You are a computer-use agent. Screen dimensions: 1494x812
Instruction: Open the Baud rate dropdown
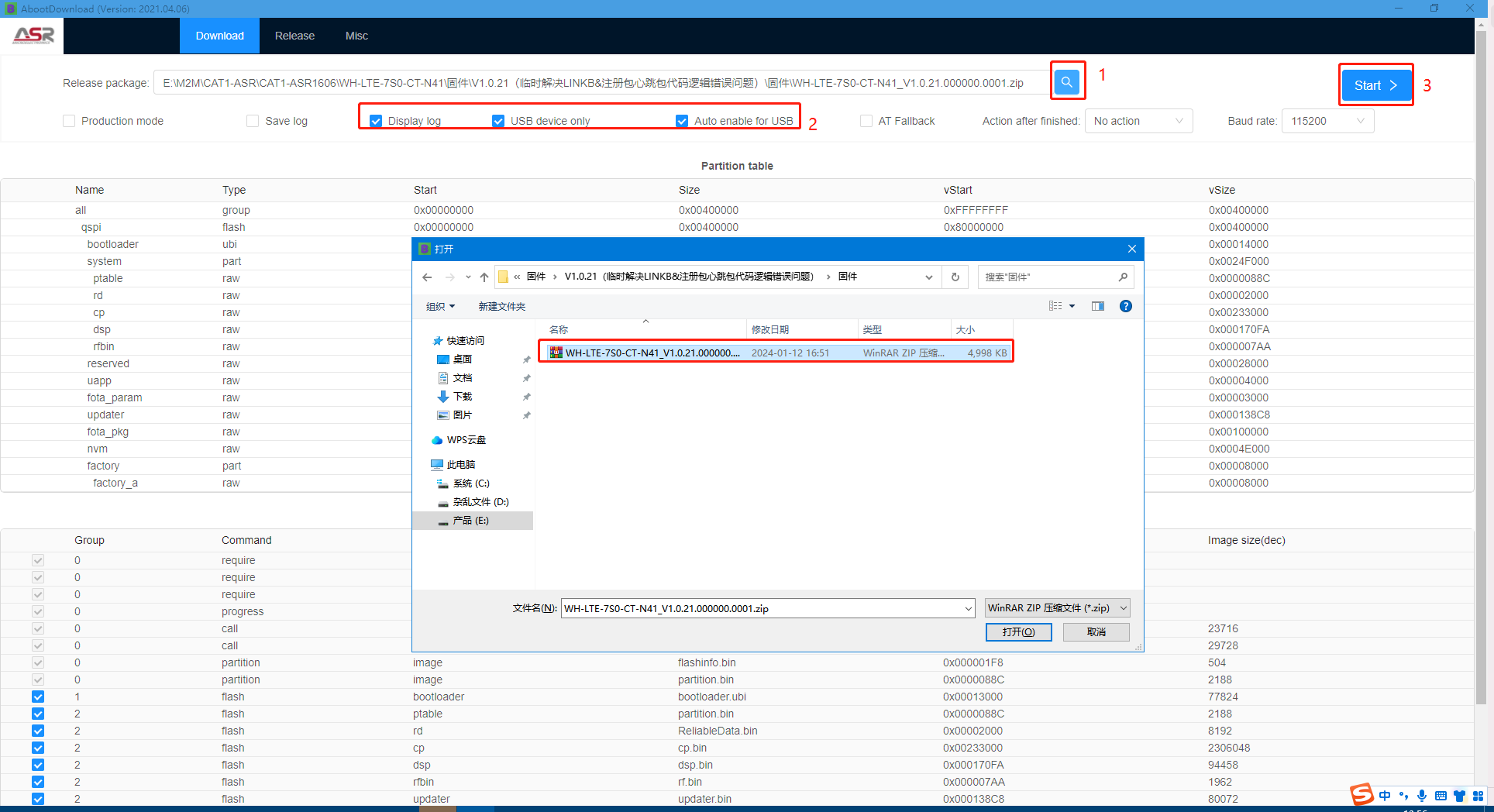tap(1327, 121)
